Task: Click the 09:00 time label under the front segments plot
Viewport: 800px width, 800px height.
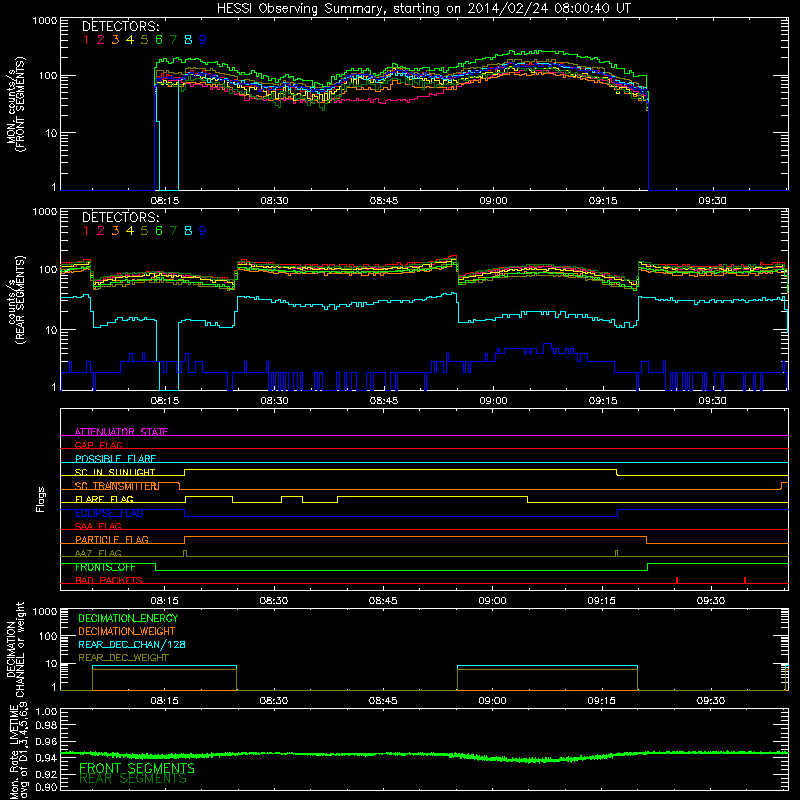Action: point(493,201)
